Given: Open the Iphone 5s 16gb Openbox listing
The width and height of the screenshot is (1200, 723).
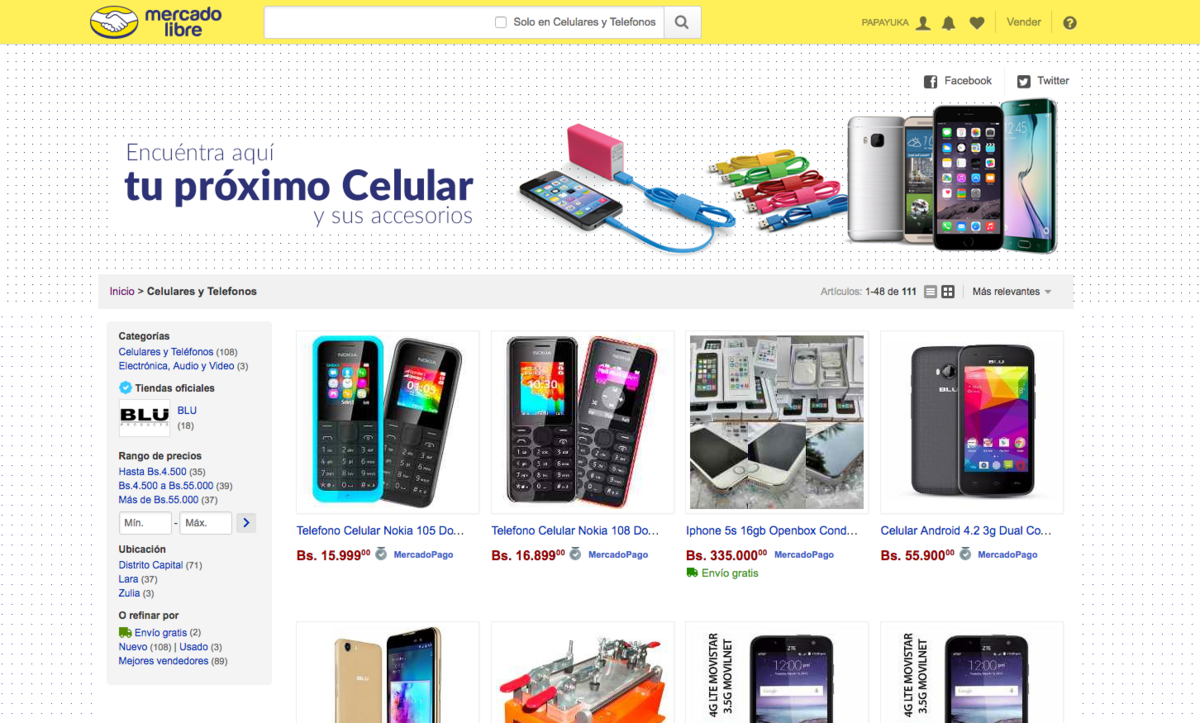Looking at the screenshot, I should click(x=772, y=531).
